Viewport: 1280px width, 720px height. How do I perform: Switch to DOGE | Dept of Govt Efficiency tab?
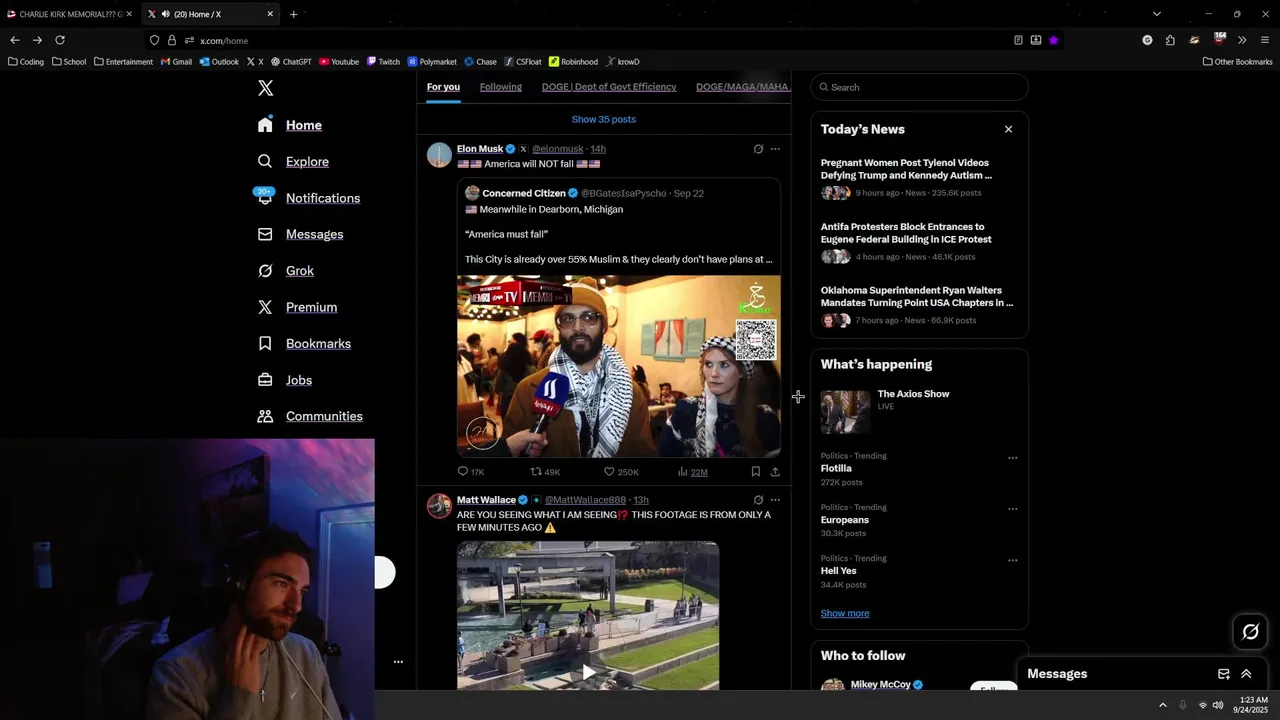[609, 87]
